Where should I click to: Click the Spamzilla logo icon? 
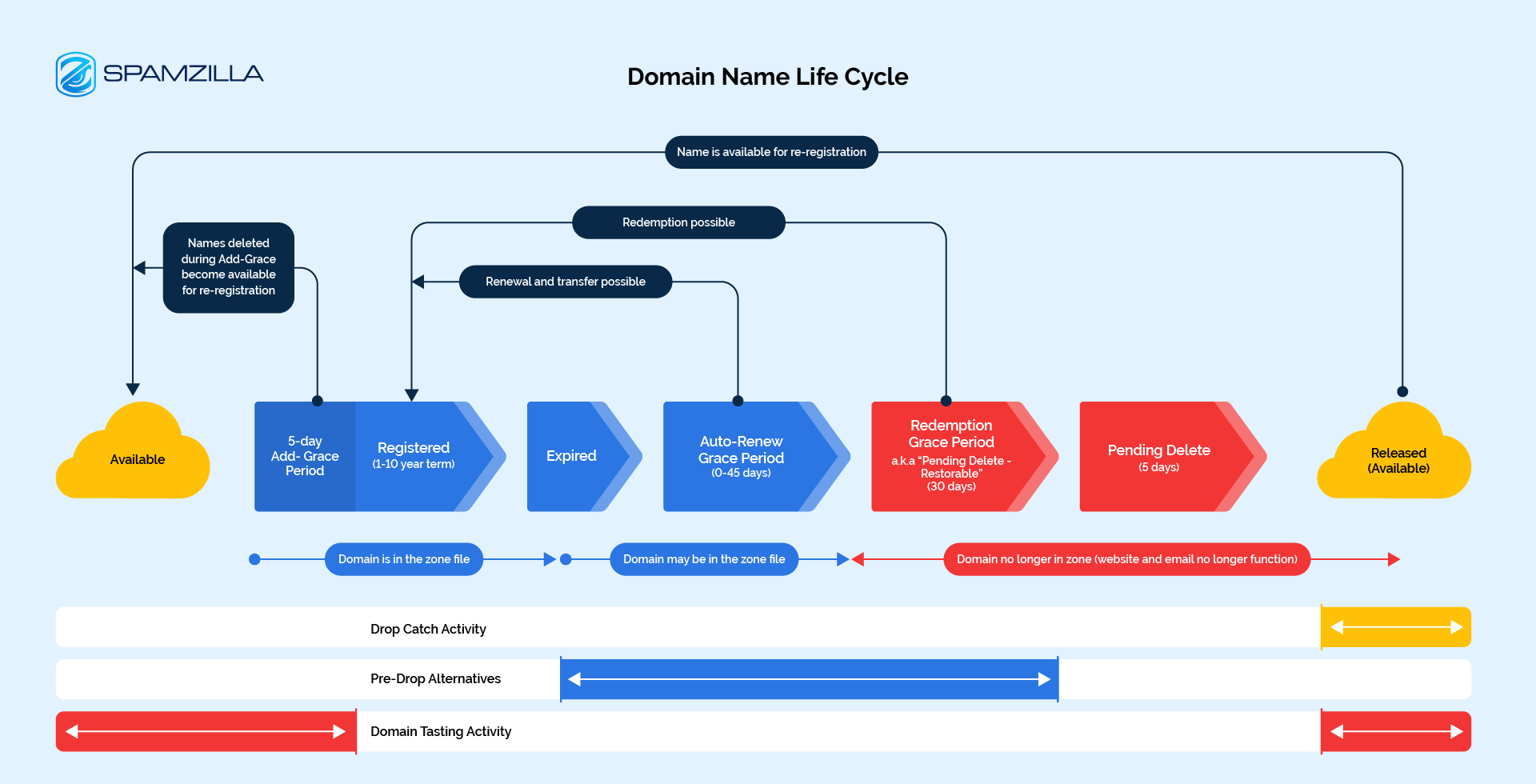(76, 74)
